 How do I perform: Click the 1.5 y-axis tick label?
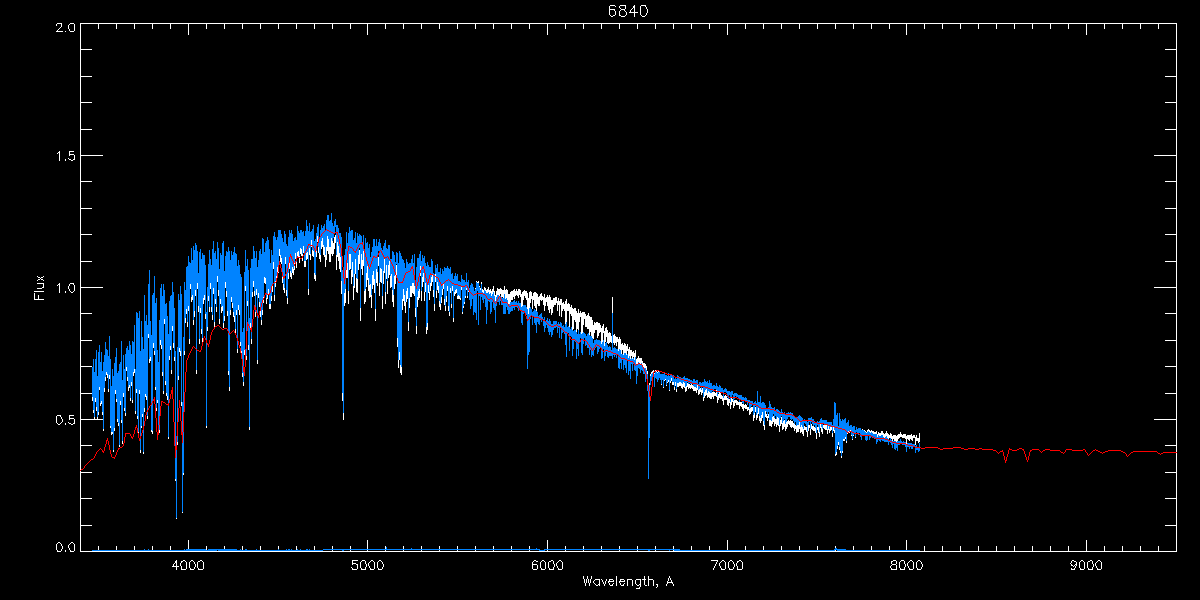click(x=62, y=157)
